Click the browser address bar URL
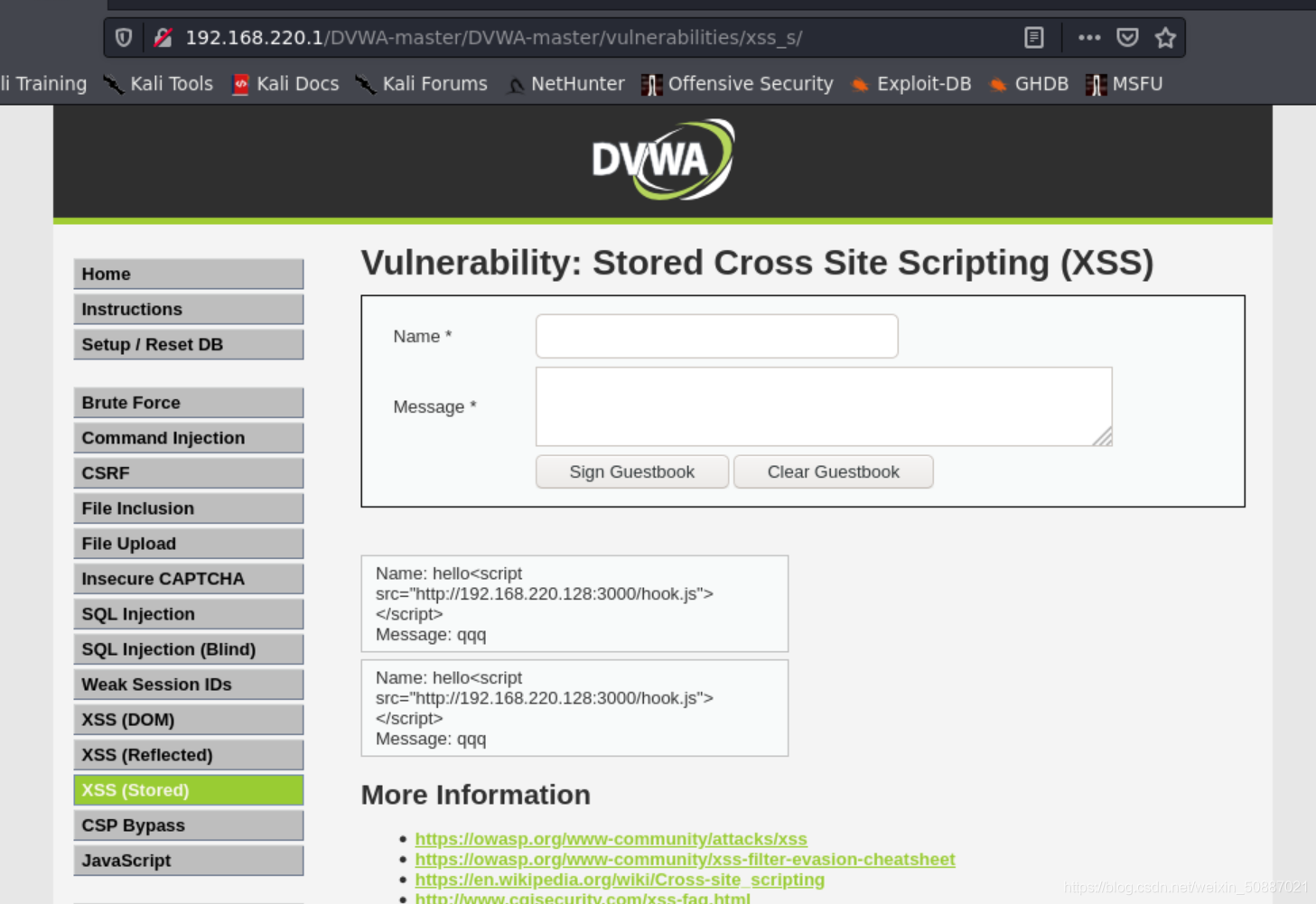This screenshot has width=1316, height=904. (493, 38)
